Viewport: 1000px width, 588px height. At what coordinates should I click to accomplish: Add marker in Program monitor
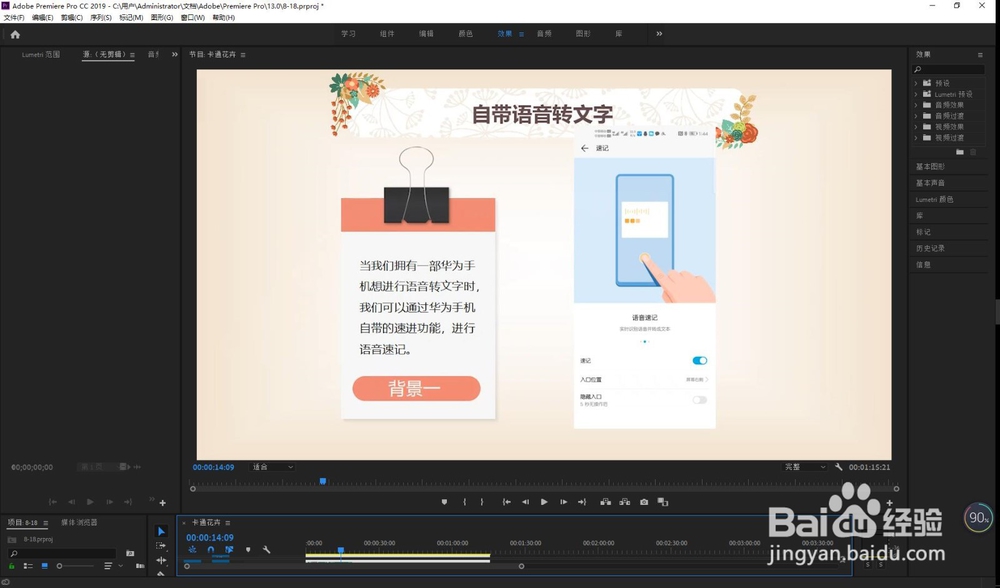tap(445, 502)
